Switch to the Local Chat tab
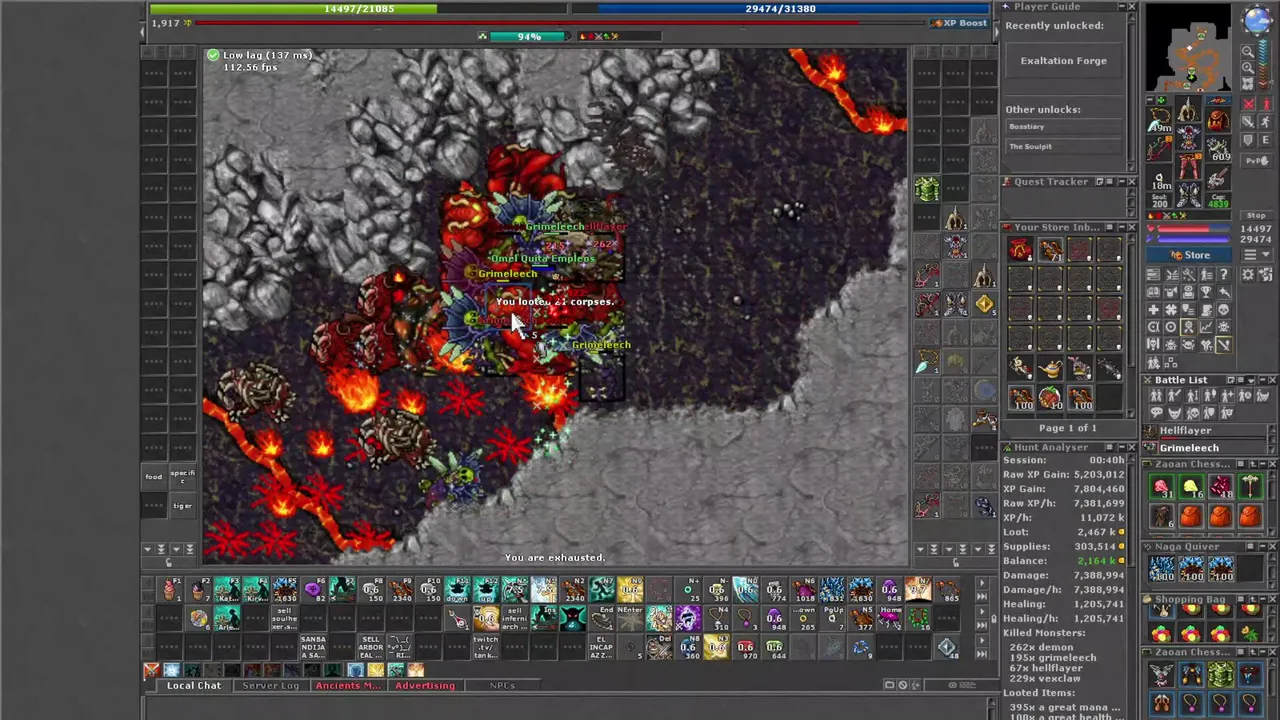 [194, 685]
